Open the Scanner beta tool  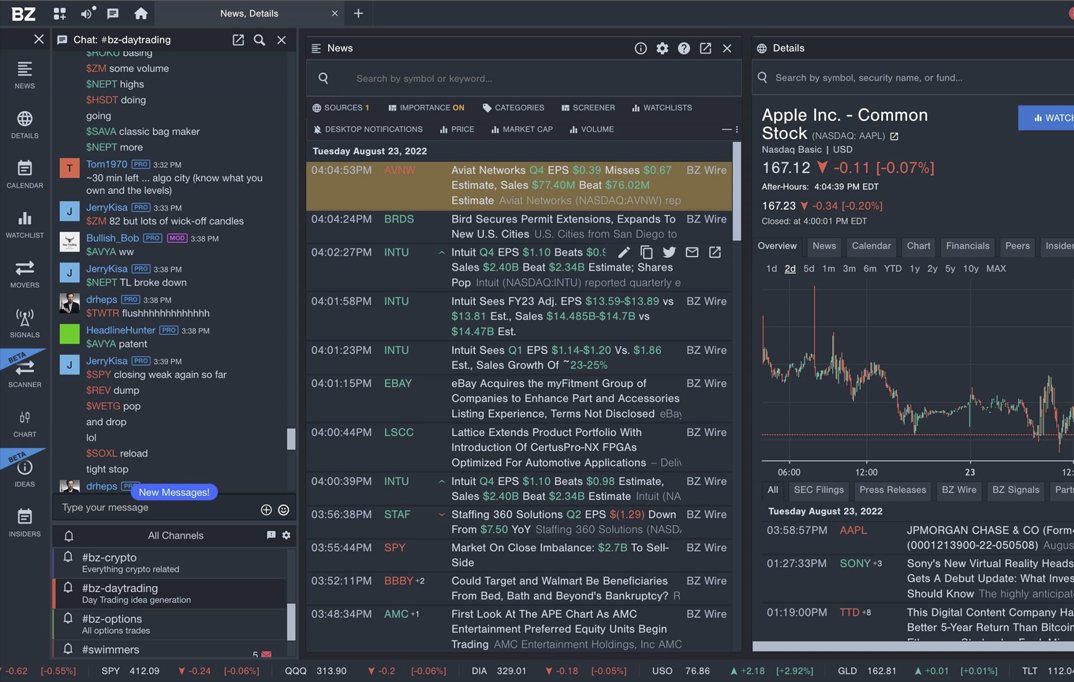(x=25, y=374)
